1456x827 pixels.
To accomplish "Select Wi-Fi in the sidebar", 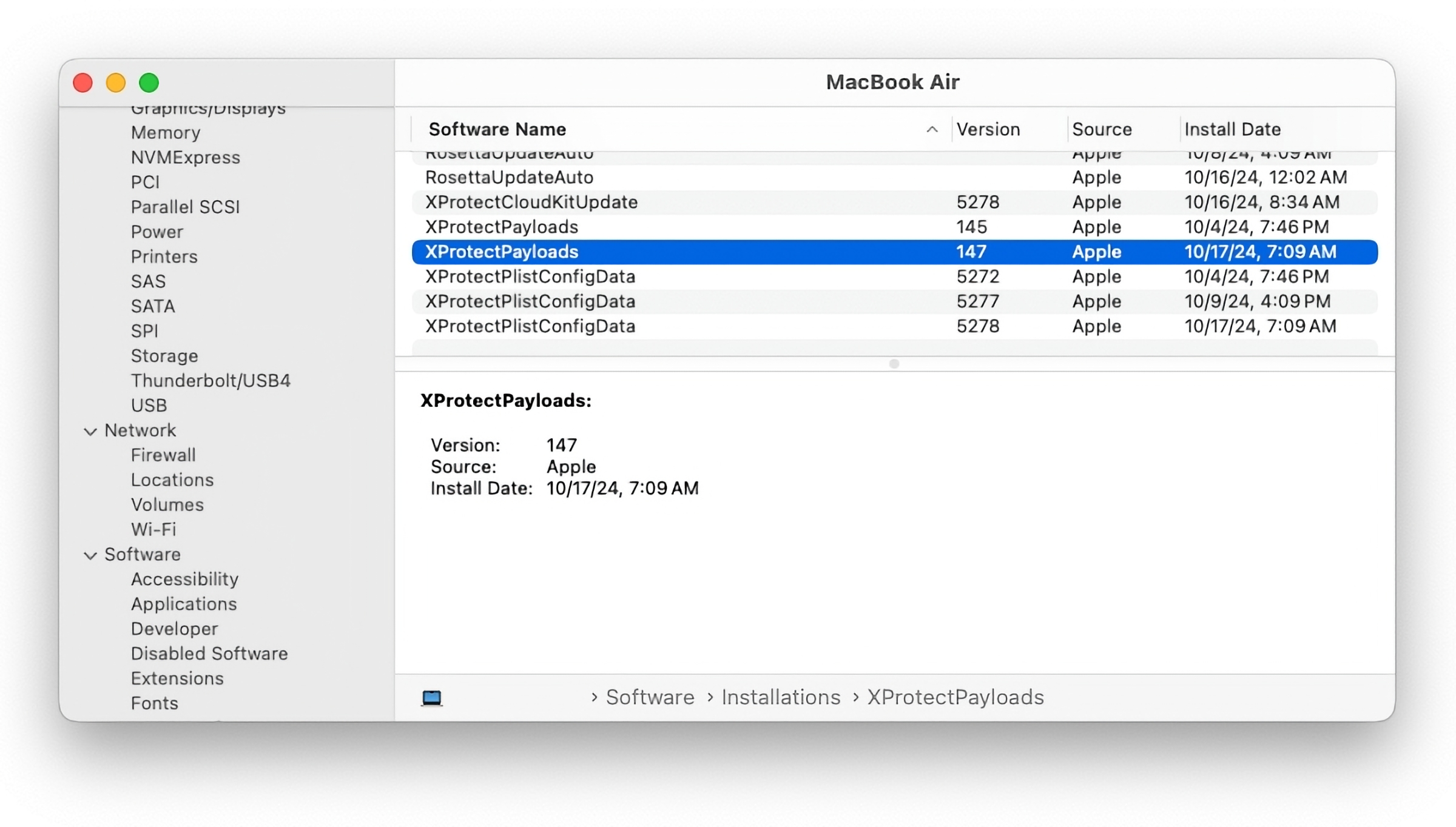I will tap(153, 529).
